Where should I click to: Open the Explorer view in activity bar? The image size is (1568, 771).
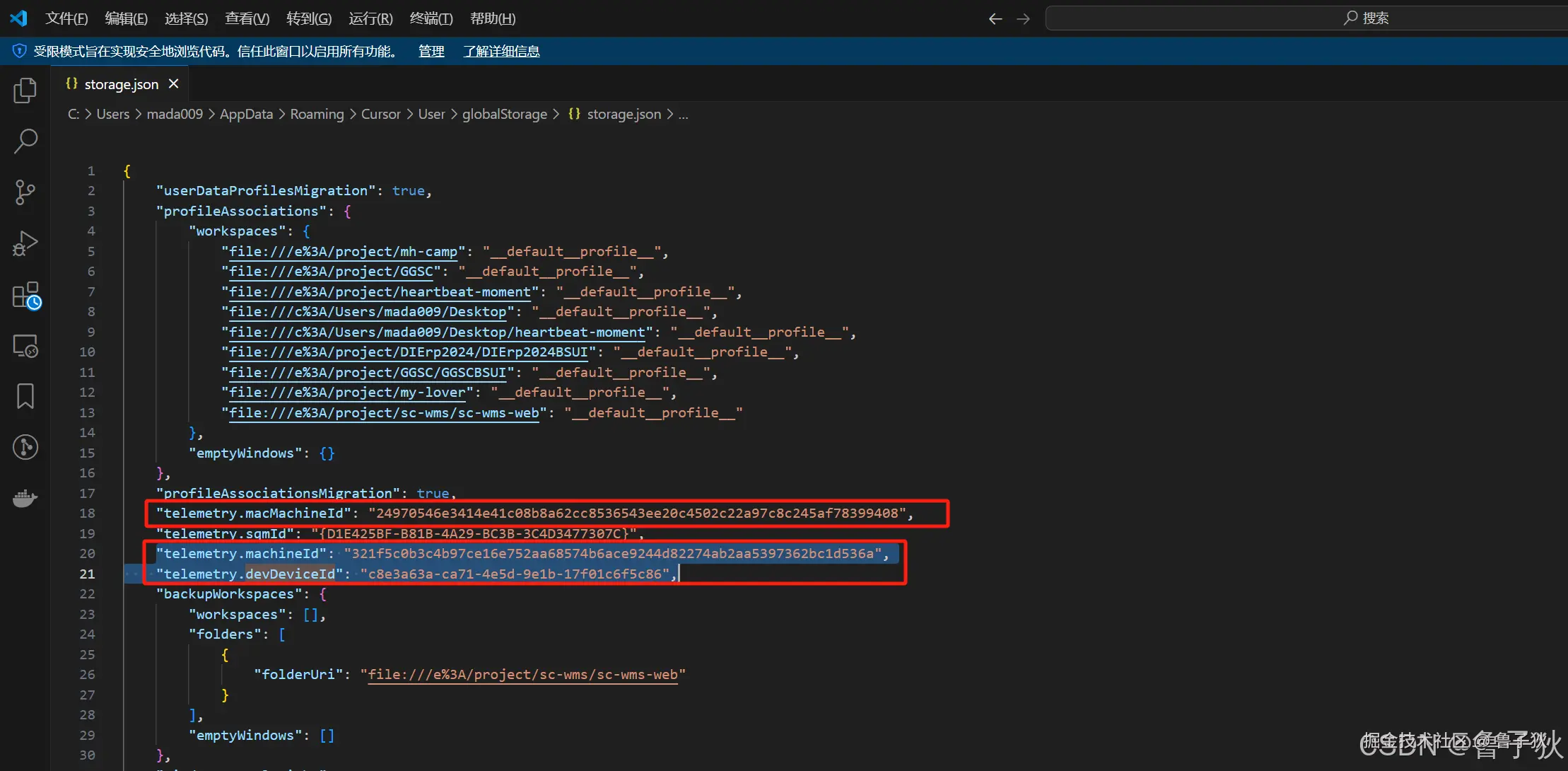[25, 91]
